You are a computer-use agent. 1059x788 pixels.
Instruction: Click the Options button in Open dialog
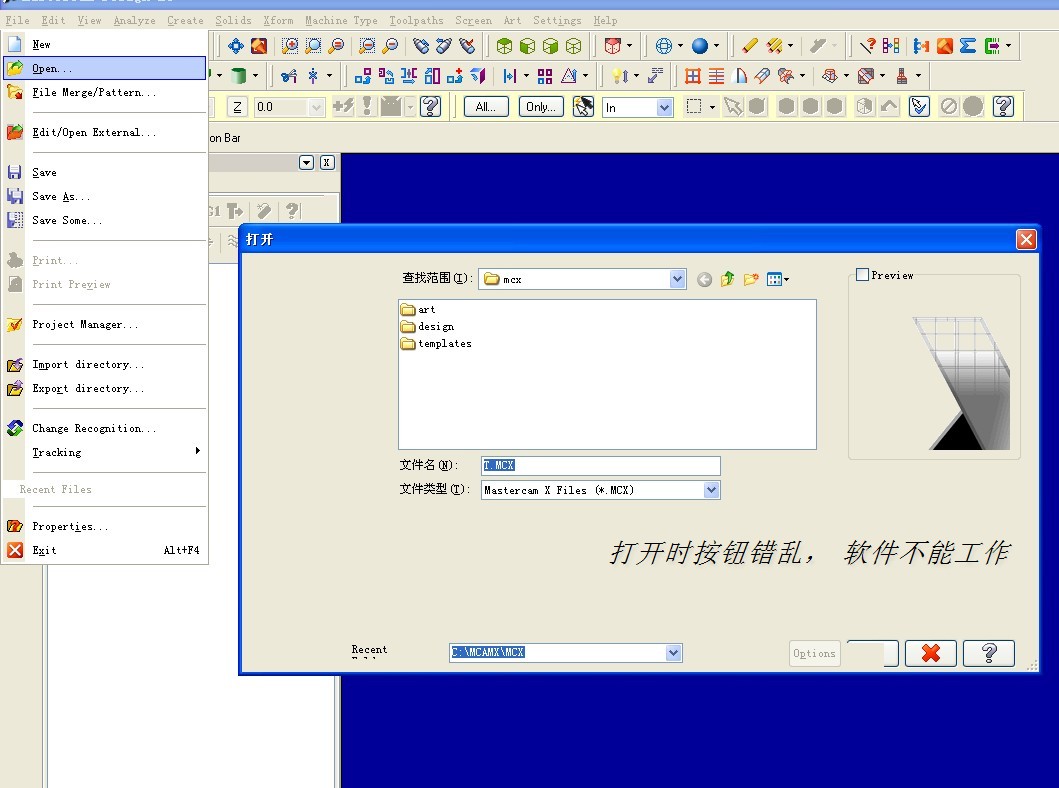(x=815, y=654)
